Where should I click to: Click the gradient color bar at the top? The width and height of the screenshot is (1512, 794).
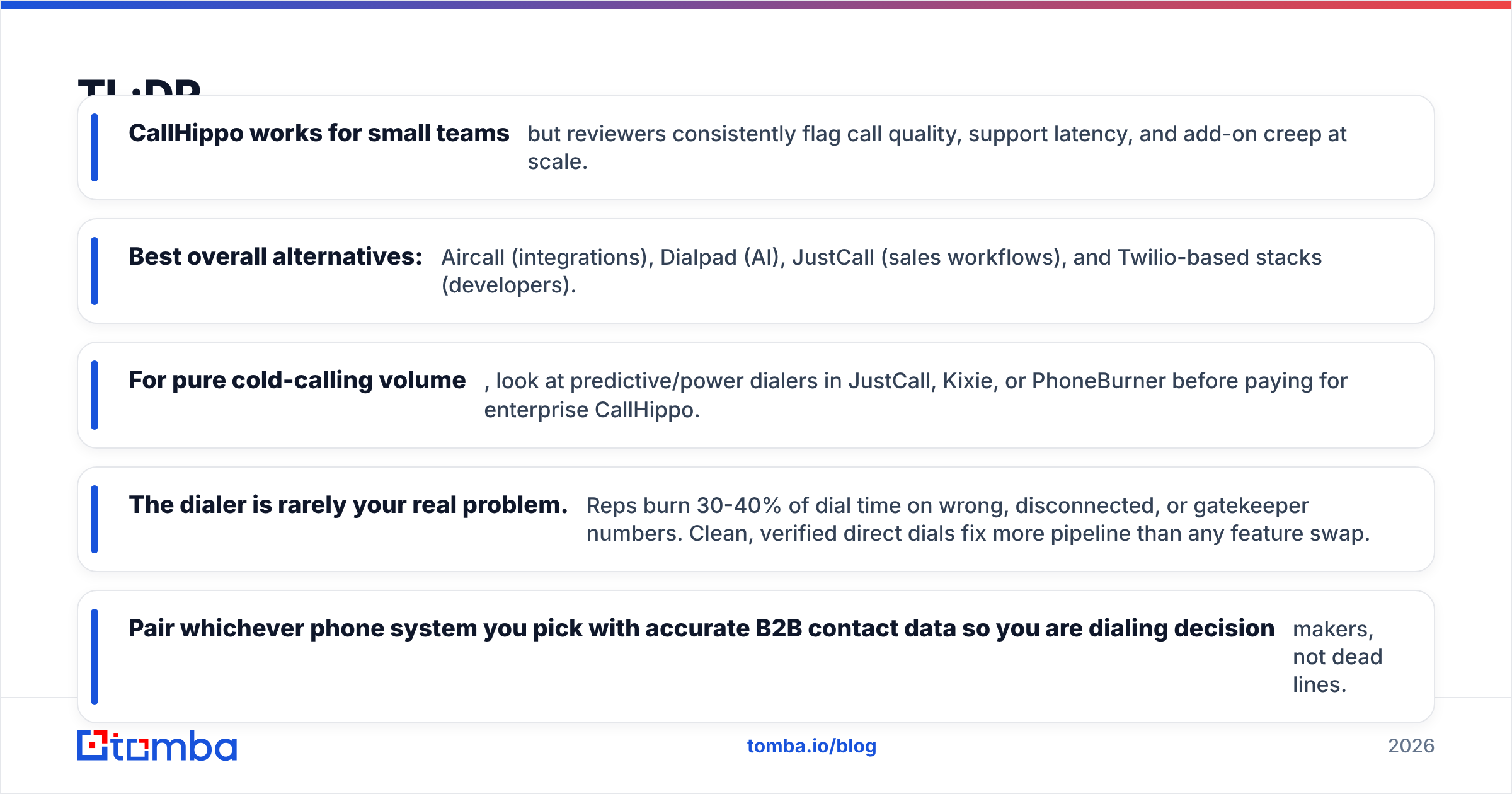click(756, 4)
